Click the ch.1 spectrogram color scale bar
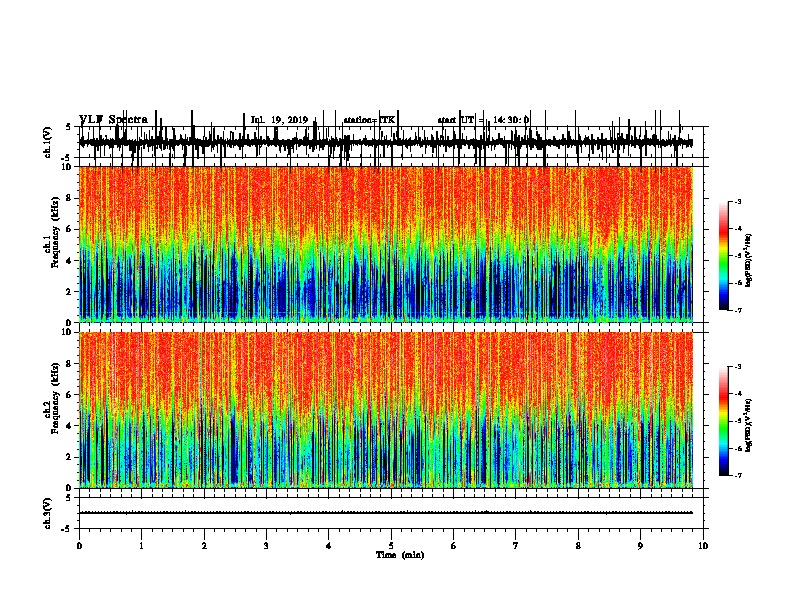792x612 pixels. [724, 256]
